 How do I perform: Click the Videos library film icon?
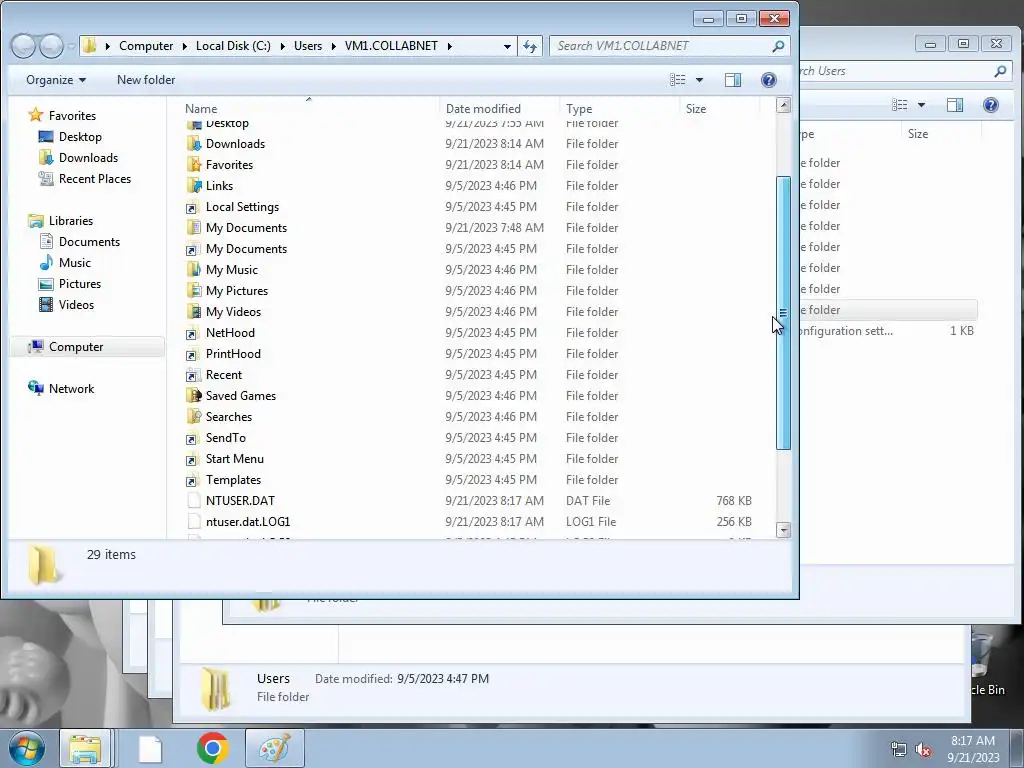coord(46,304)
